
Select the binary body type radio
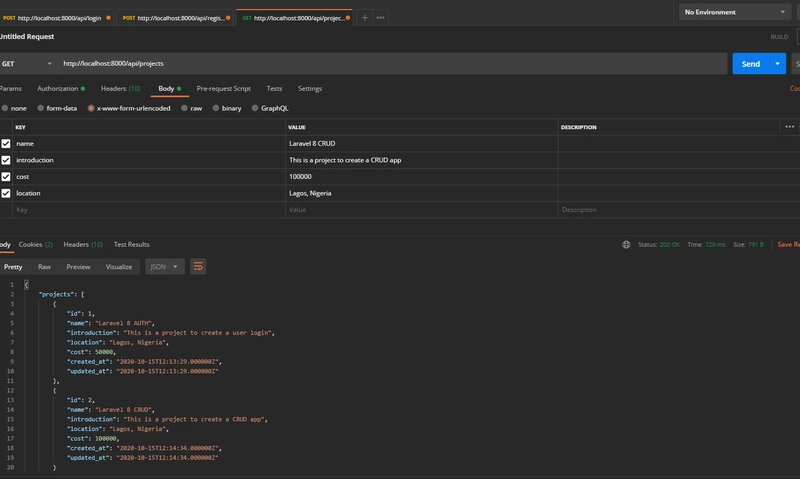pyautogui.click(x=216, y=108)
